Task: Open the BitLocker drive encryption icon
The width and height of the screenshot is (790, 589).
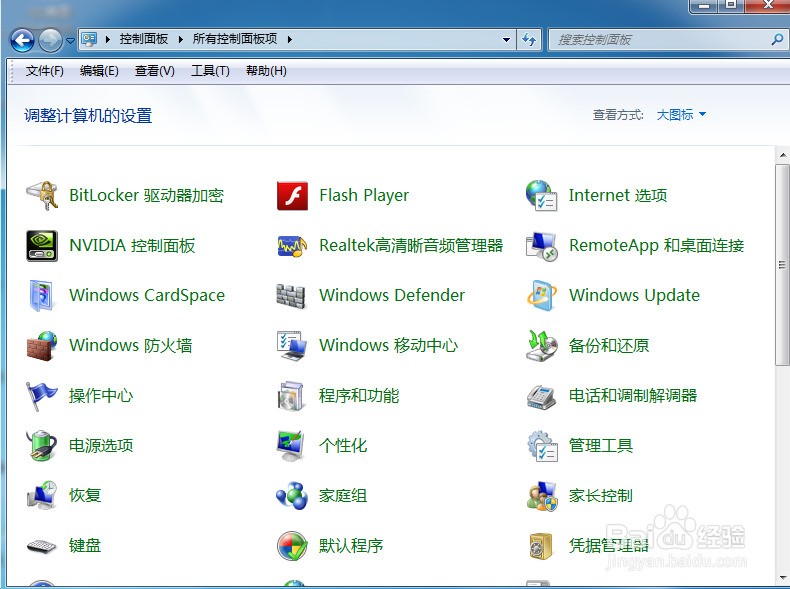Action: point(42,195)
